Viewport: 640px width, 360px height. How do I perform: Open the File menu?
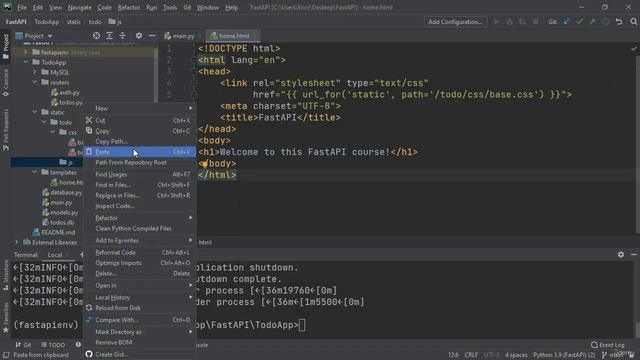click(22, 7)
